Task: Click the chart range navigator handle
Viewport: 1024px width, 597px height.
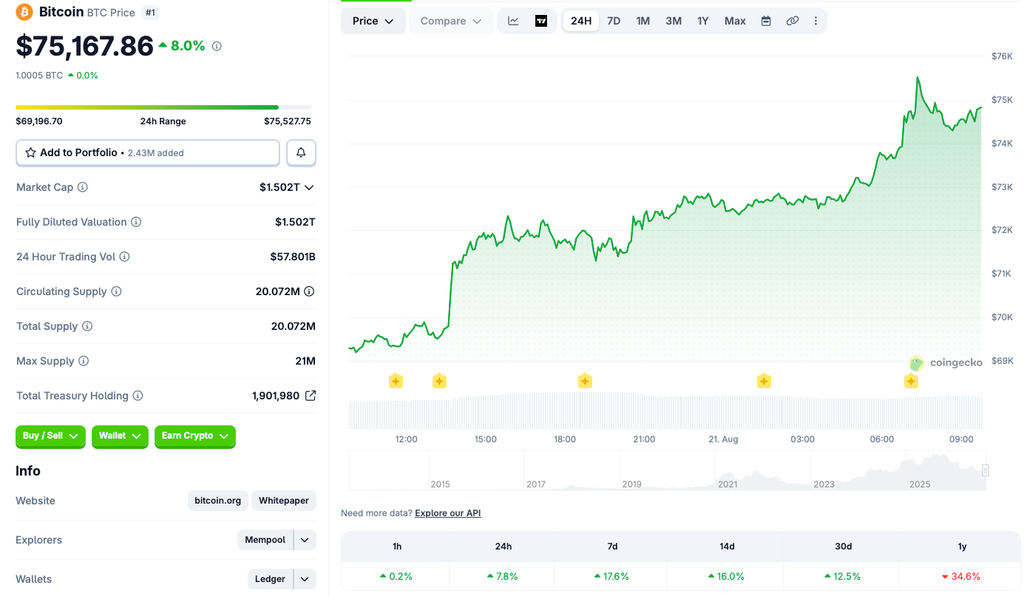Action: coord(985,470)
